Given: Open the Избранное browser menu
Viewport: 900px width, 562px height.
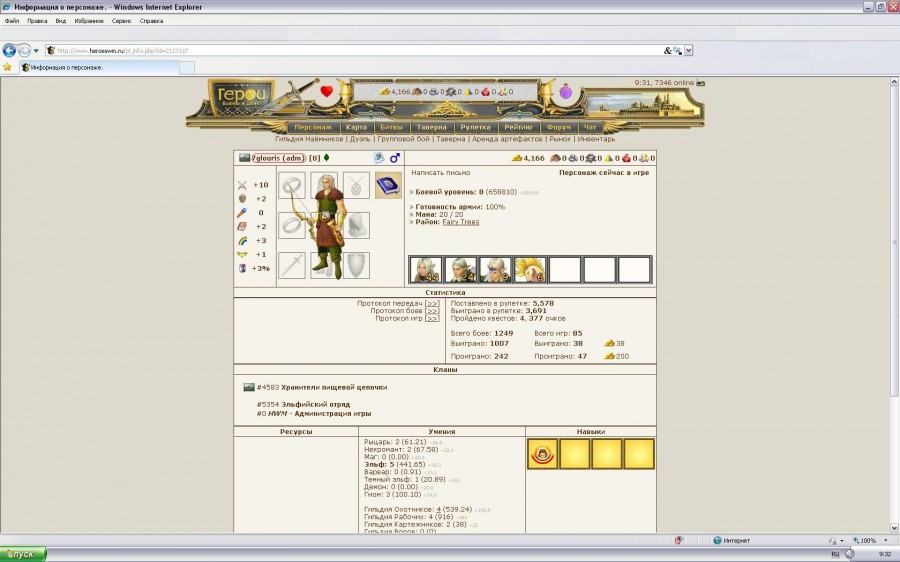Looking at the screenshot, I should (89, 21).
